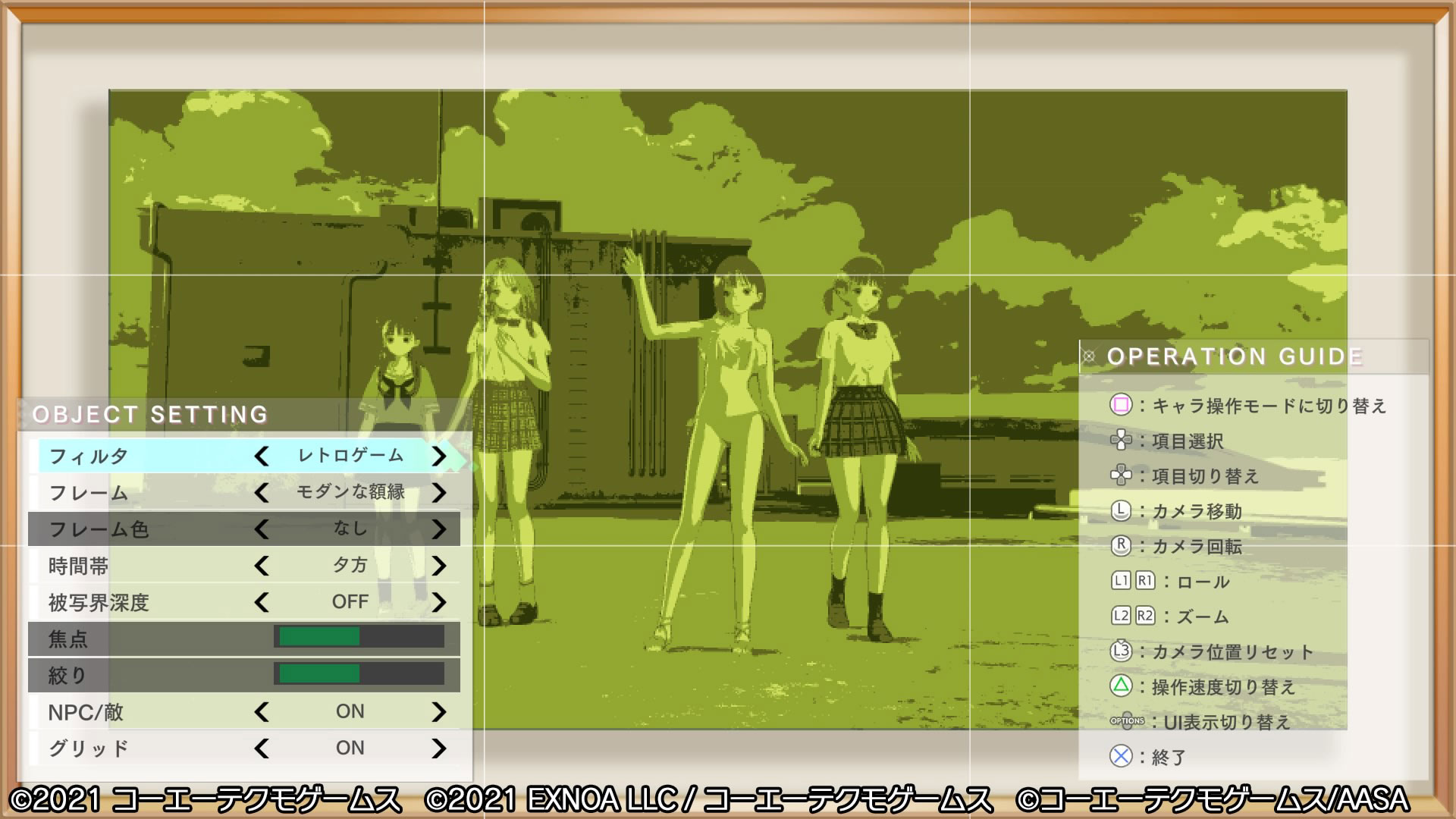This screenshot has width=1456, height=819.
Task: Click the square button icon for character mode
Action: click(x=1121, y=405)
